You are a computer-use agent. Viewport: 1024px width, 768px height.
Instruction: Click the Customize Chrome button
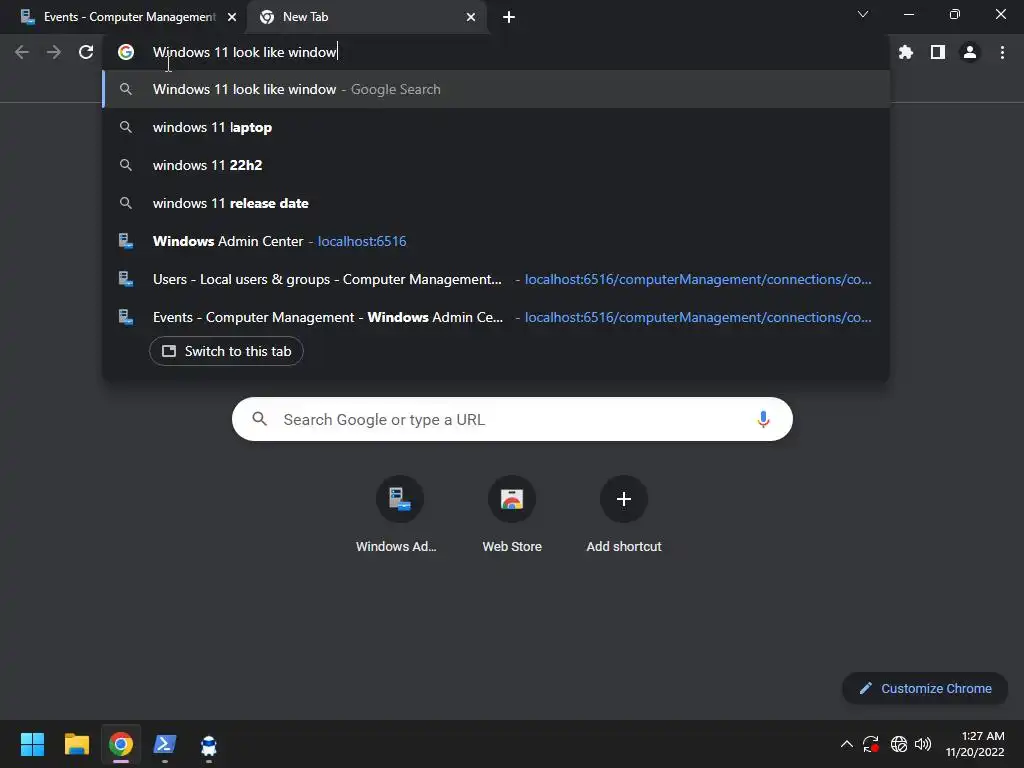click(x=925, y=688)
